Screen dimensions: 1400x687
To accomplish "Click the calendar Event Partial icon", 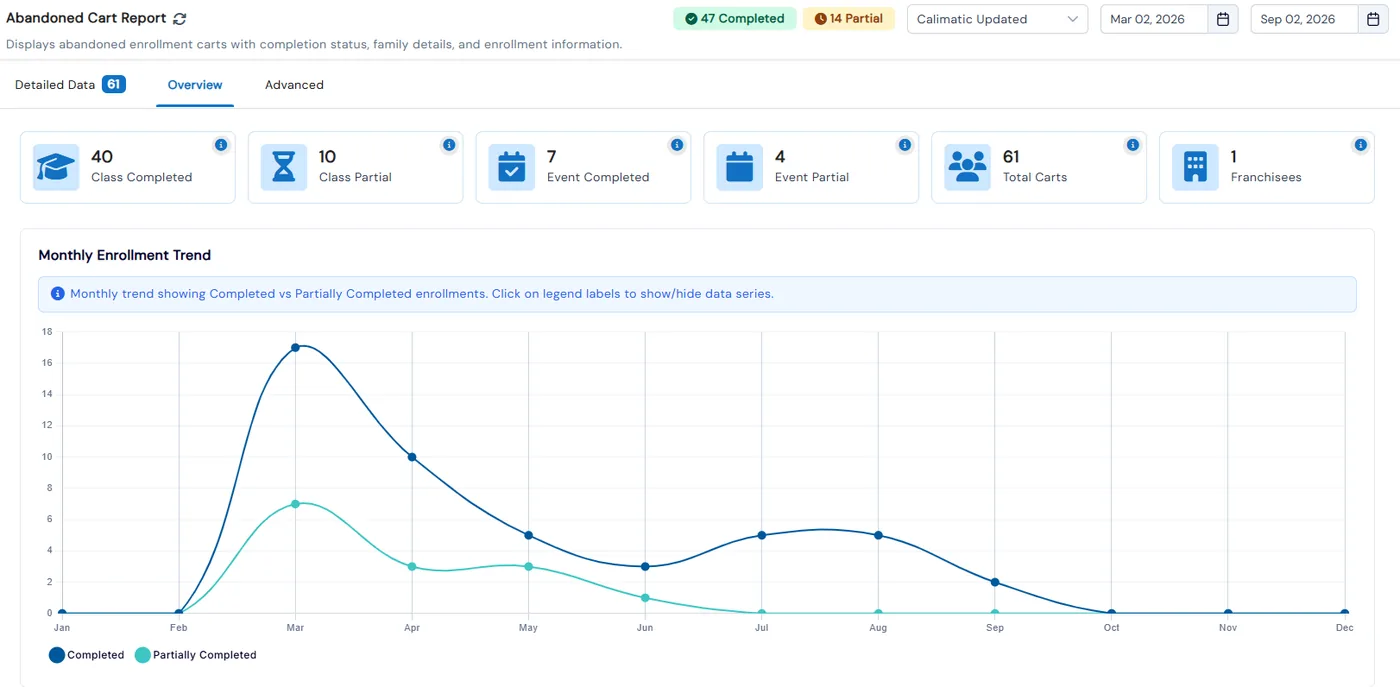I will coord(740,167).
